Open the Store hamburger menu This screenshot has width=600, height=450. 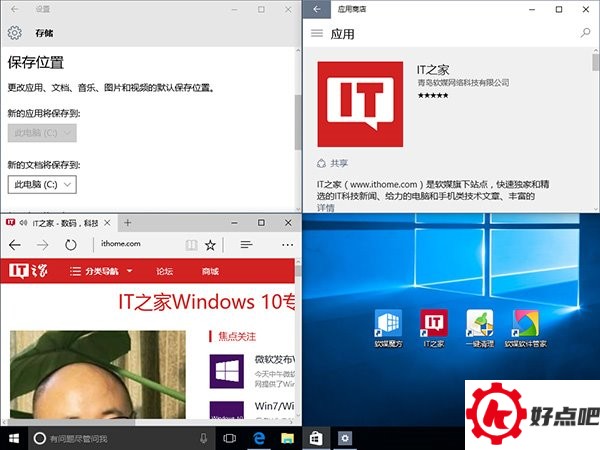click(x=317, y=33)
